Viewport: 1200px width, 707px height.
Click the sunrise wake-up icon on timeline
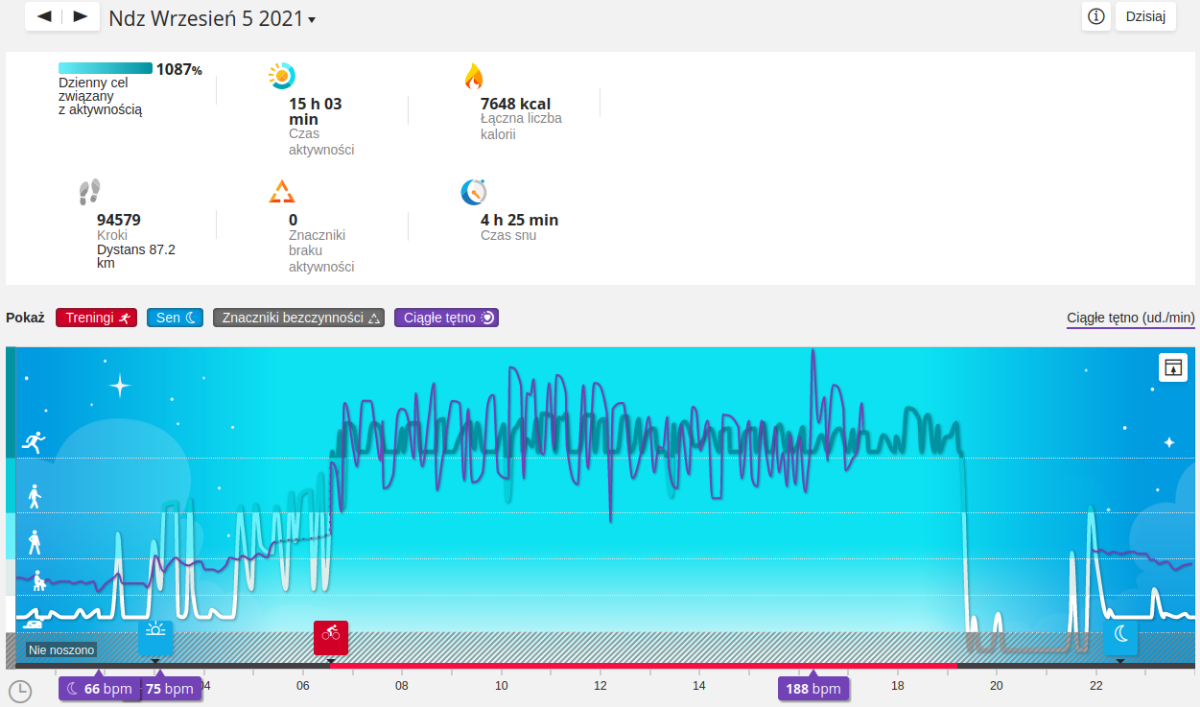(155, 634)
